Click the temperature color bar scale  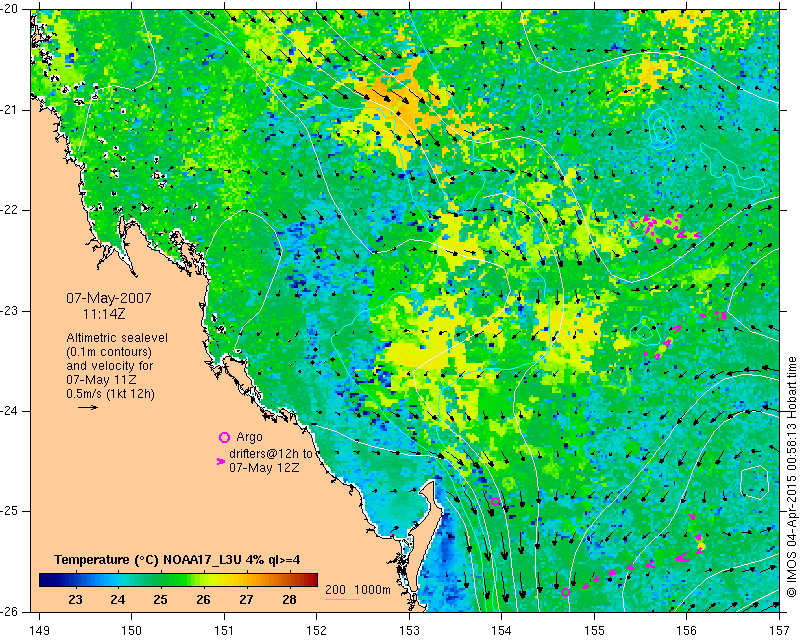pos(178,580)
